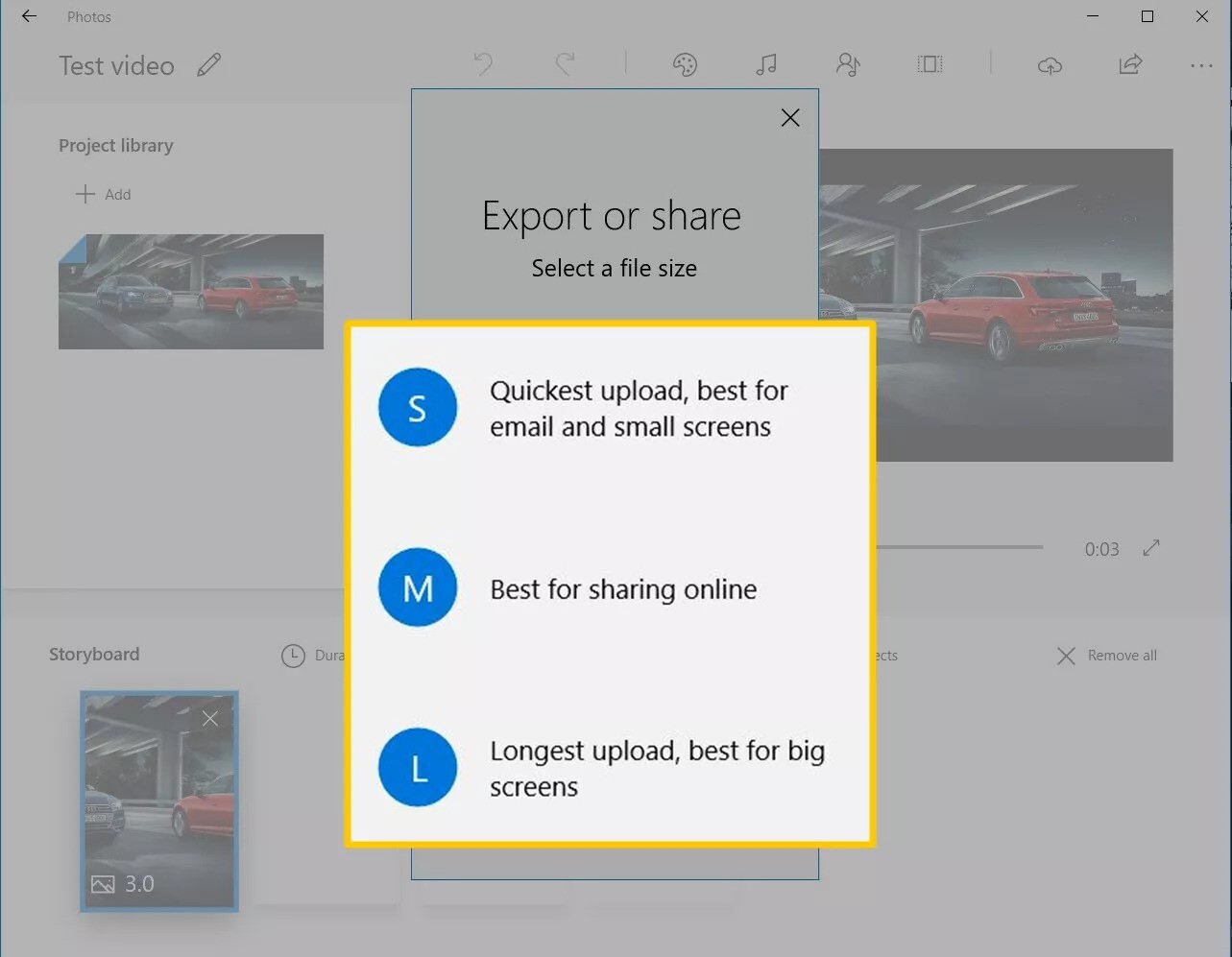Undo the last action
Viewport: 1232px width, 957px height.
[483, 64]
